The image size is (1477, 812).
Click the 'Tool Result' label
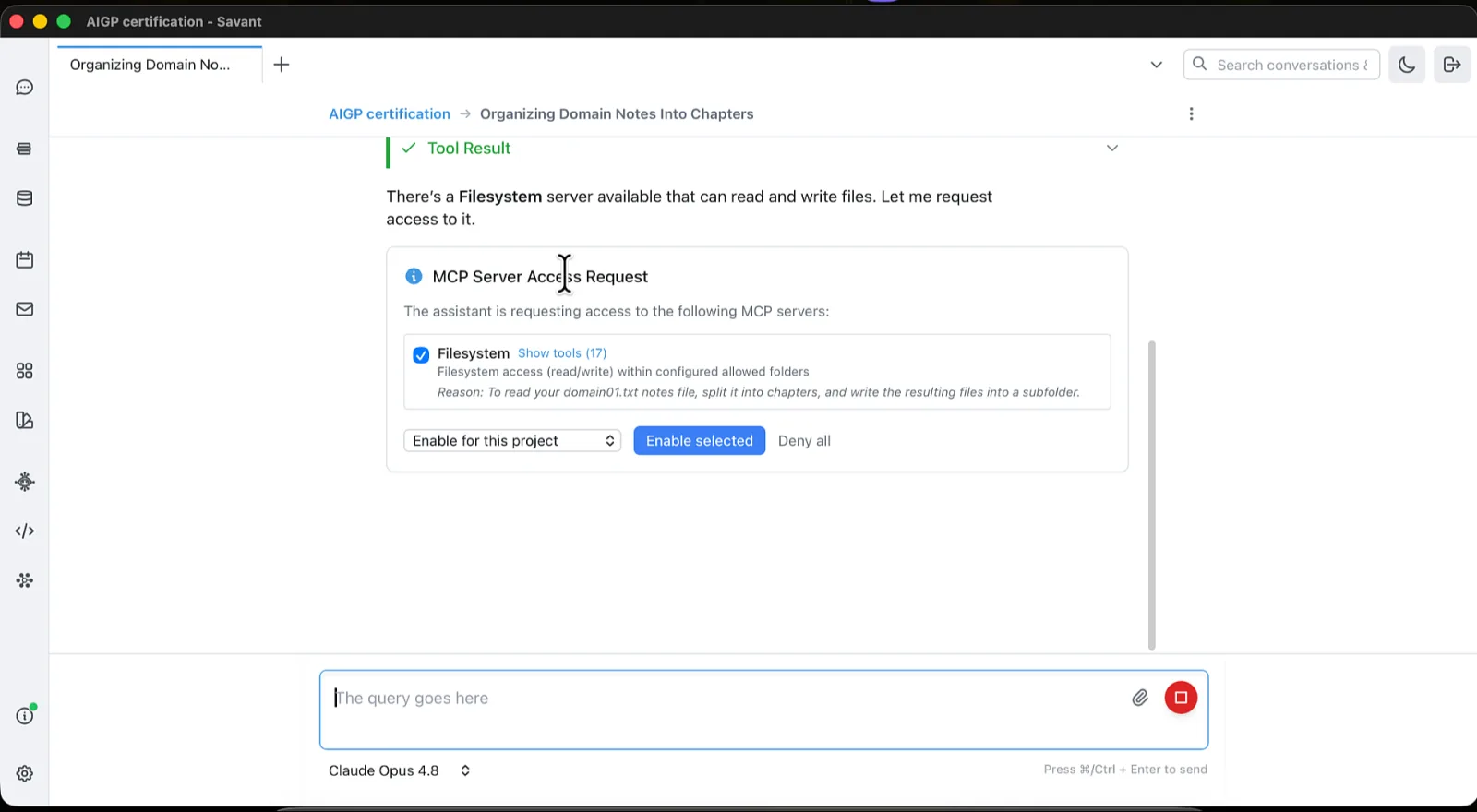click(469, 149)
